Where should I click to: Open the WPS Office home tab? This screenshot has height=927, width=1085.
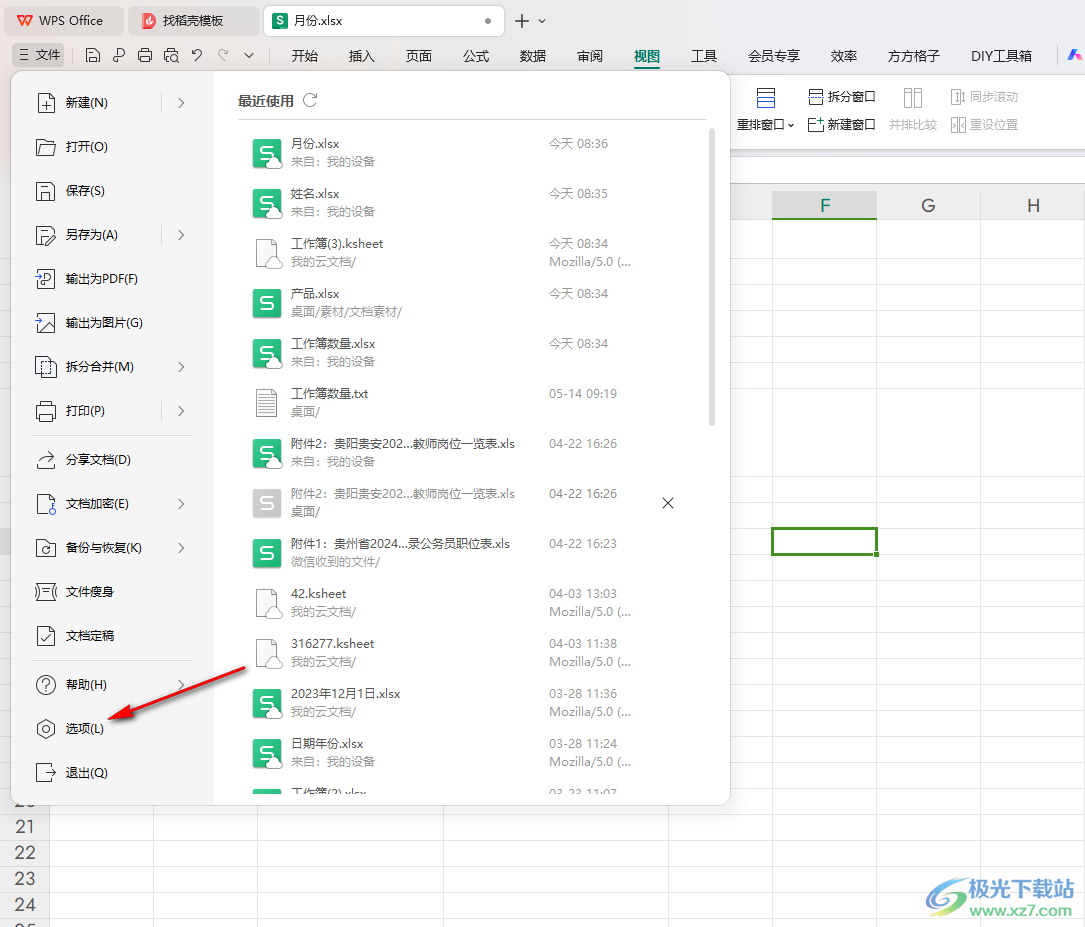click(x=64, y=21)
